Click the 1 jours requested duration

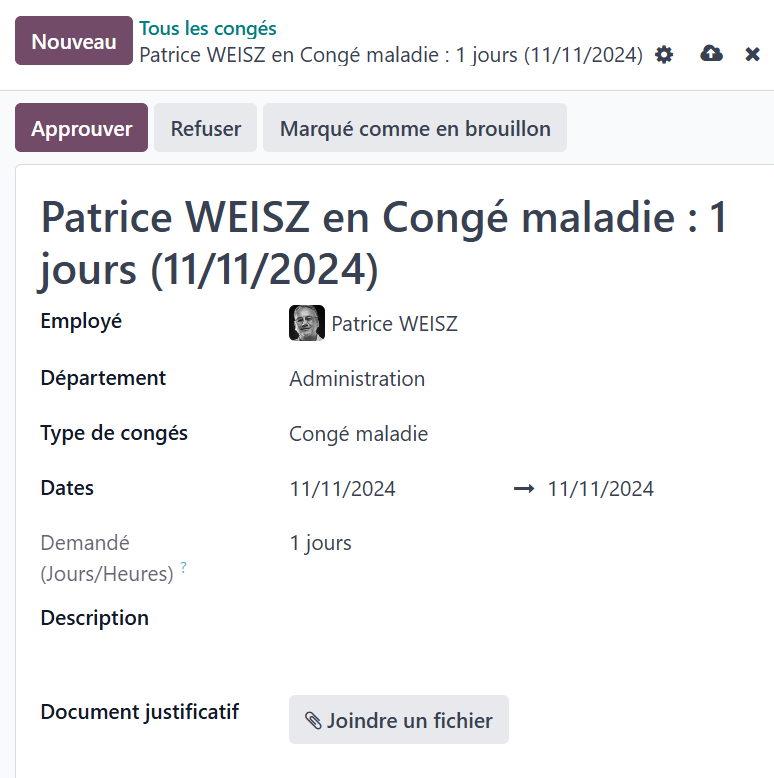click(321, 543)
